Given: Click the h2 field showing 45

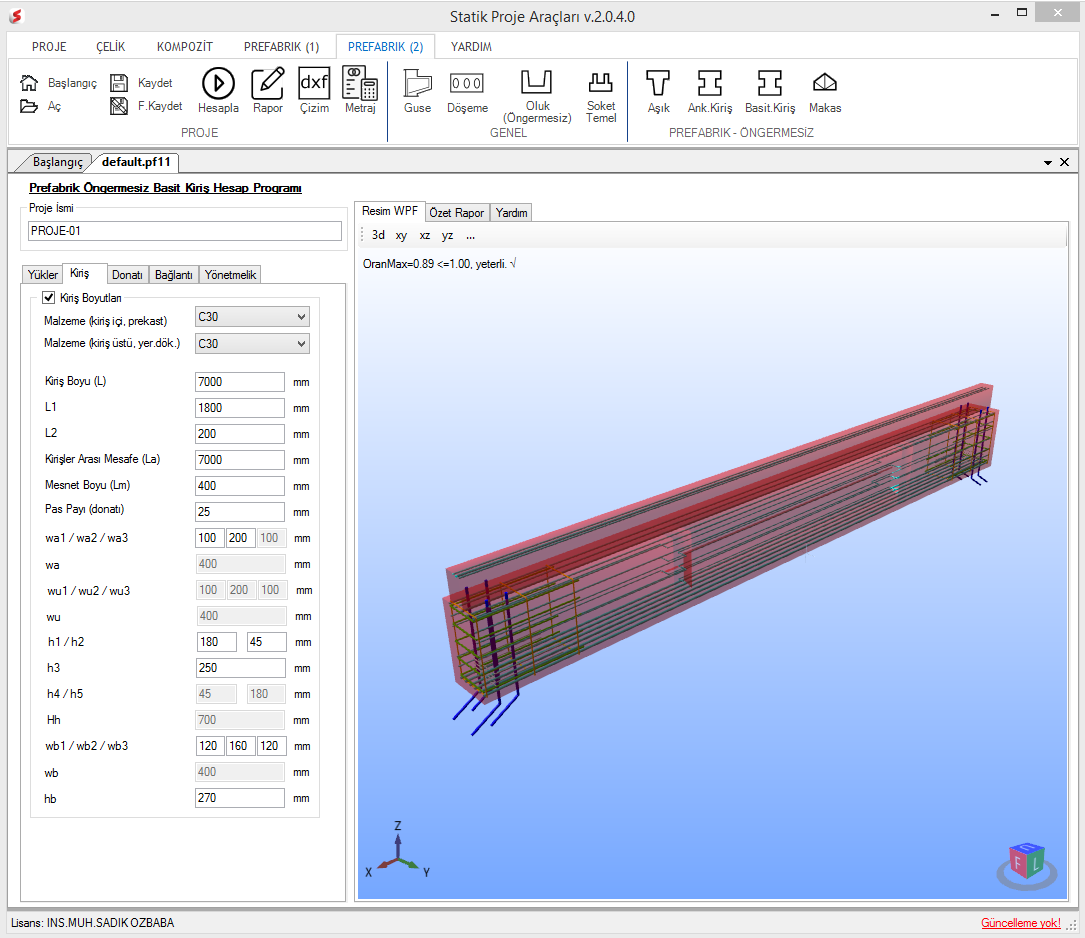Looking at the screenshot, I should pyautogui.click(x=267, y=642).
